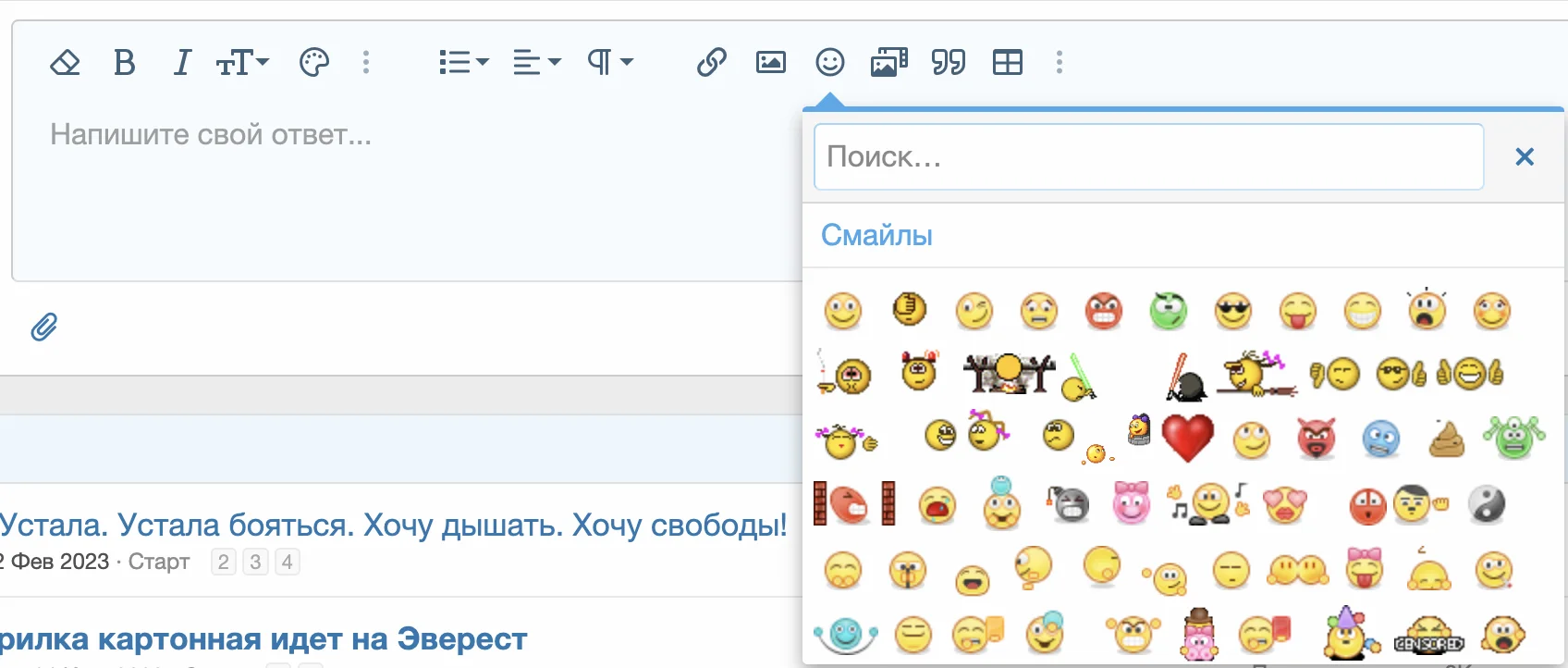Insert the crying smiley in fourth row
Screen dimensions: 1568x668
pyautogui.click(x=937, y=506)
